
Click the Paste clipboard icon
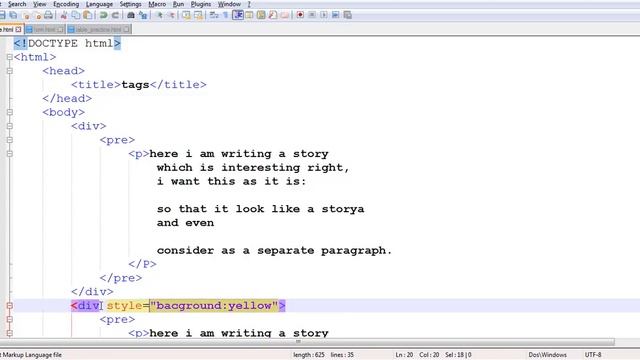click(x=87, y=15)
